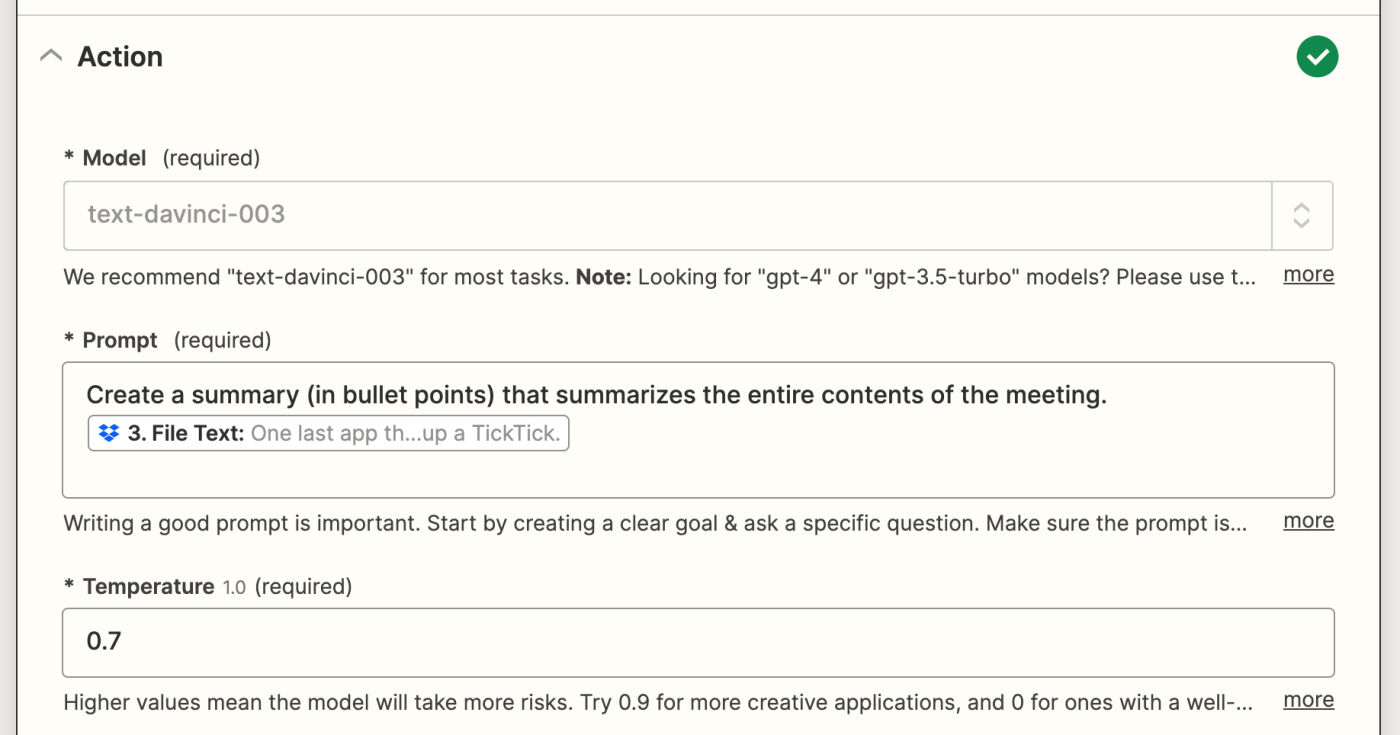Expand 'more' under the Prompt description
This screenshot has height=735, width=1400.
coord(1308,521)
